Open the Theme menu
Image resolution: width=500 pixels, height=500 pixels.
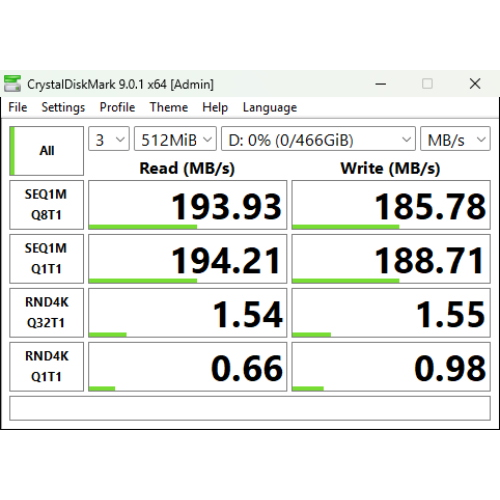pyautogui.click(x=169, y=107)
